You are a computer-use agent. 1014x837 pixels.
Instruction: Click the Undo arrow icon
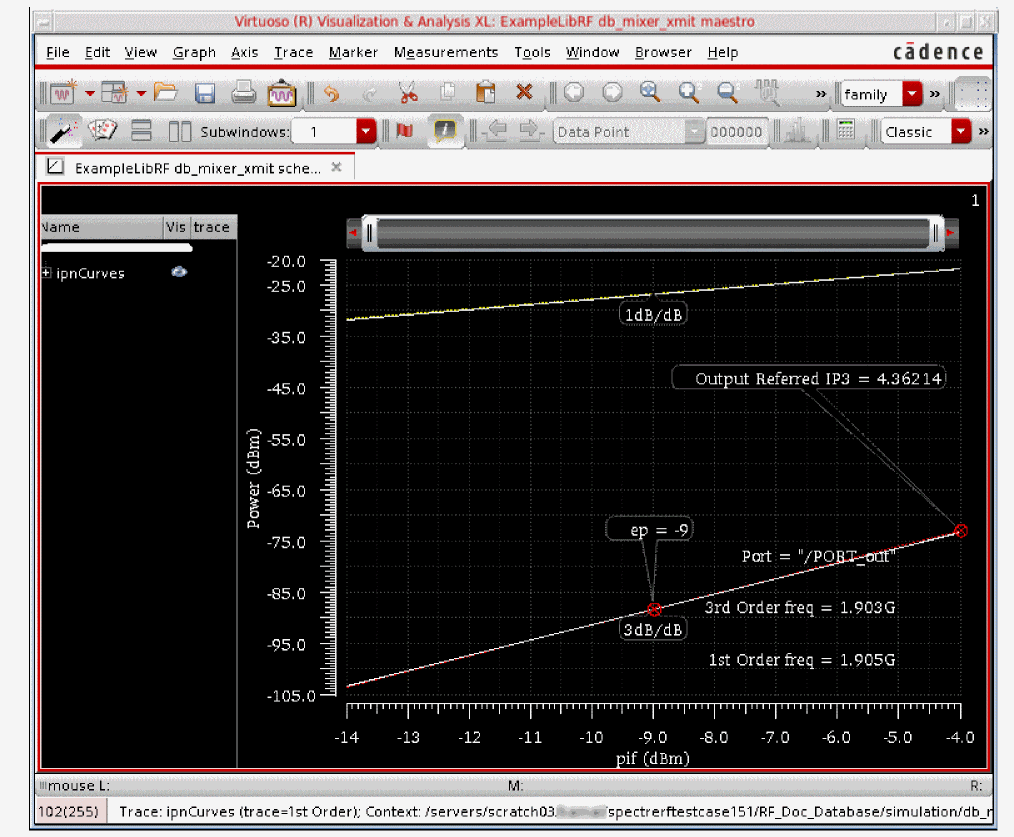coord(332,93)
